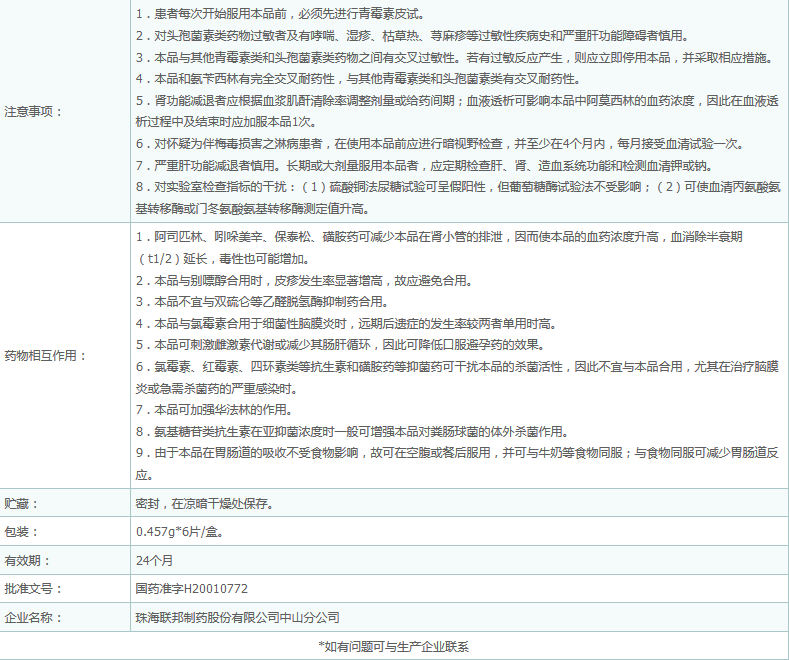Click precaution 7 about 严重肝功能减退者慎用
This screenshot has height=660, width=789.
point(425,166)
